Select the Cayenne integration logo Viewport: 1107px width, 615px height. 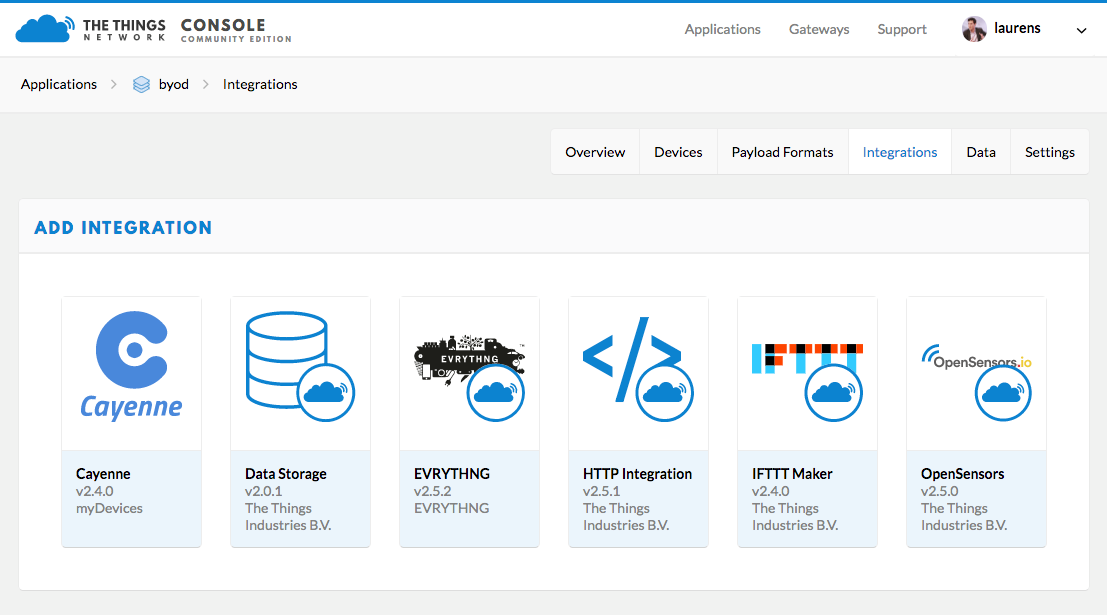coord(131,367)
